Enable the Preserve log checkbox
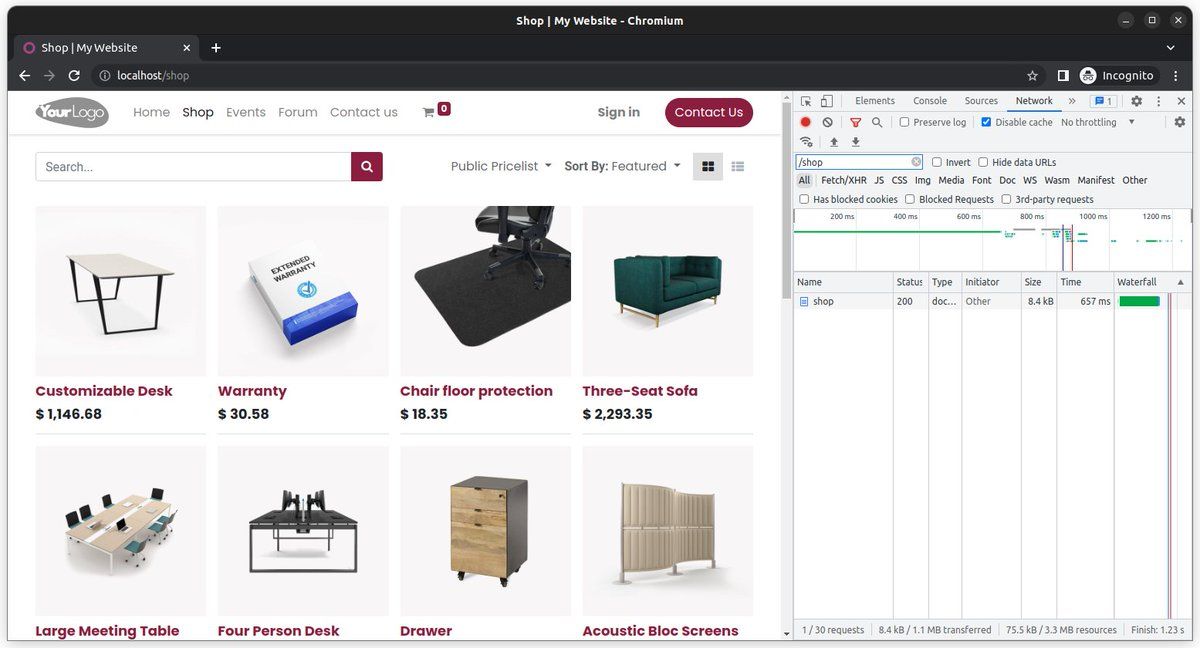1200x648 pixels. click(905, 122)
